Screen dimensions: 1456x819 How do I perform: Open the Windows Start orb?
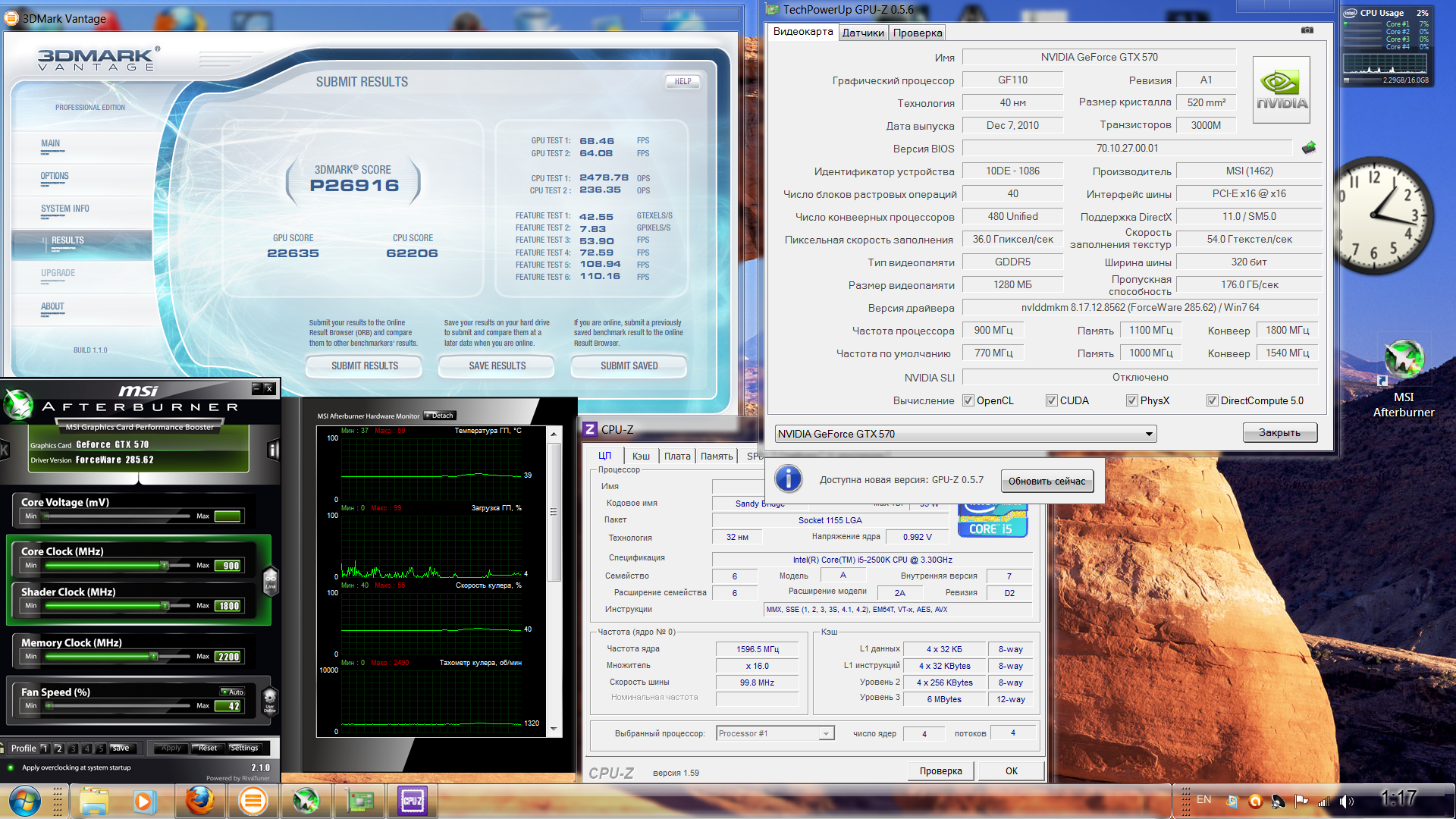[25, 801]
